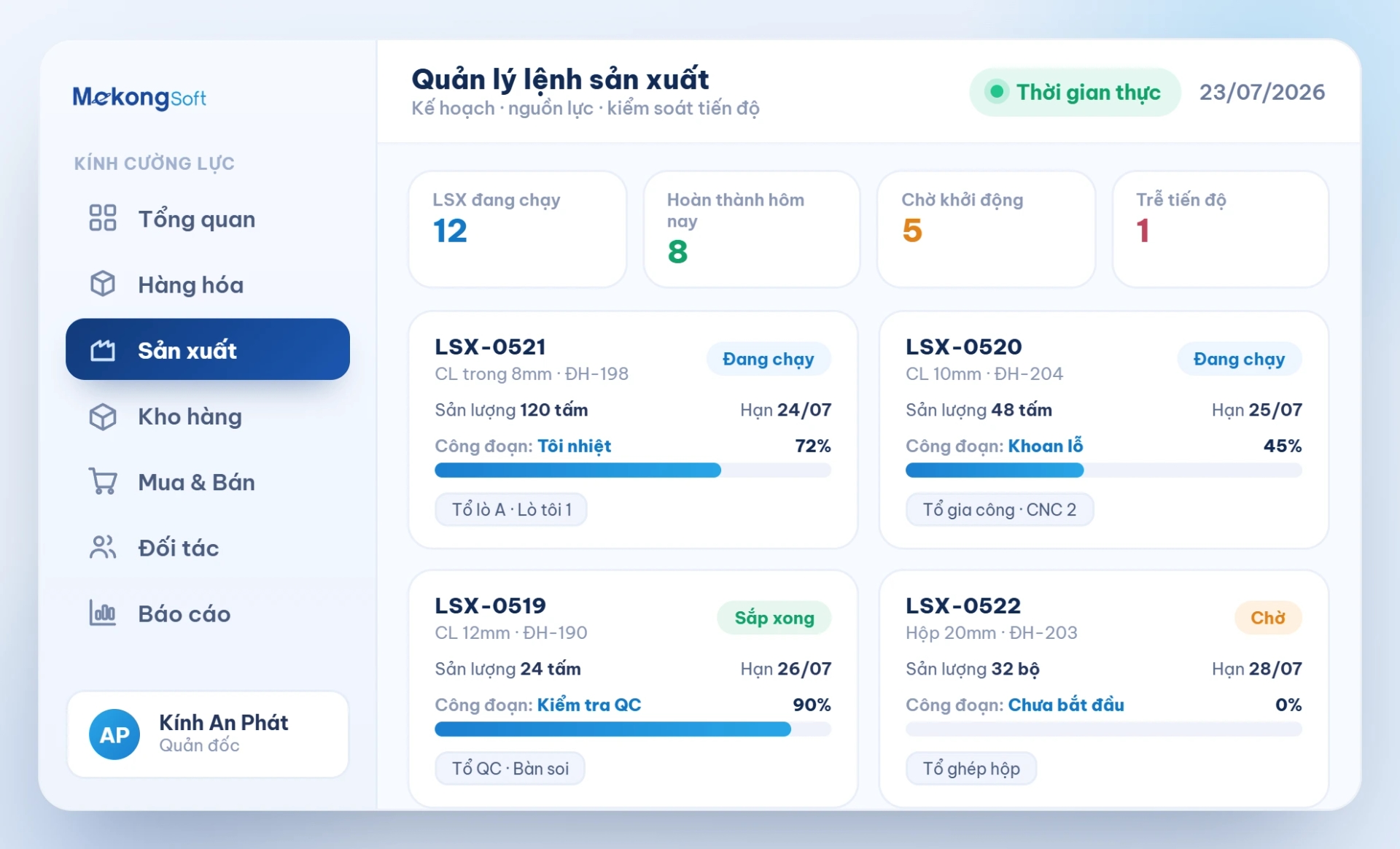Image resolution: width=1400 pixels, height=849 pixels.
Task: Open the Báo cáo section
Action: 208,613
